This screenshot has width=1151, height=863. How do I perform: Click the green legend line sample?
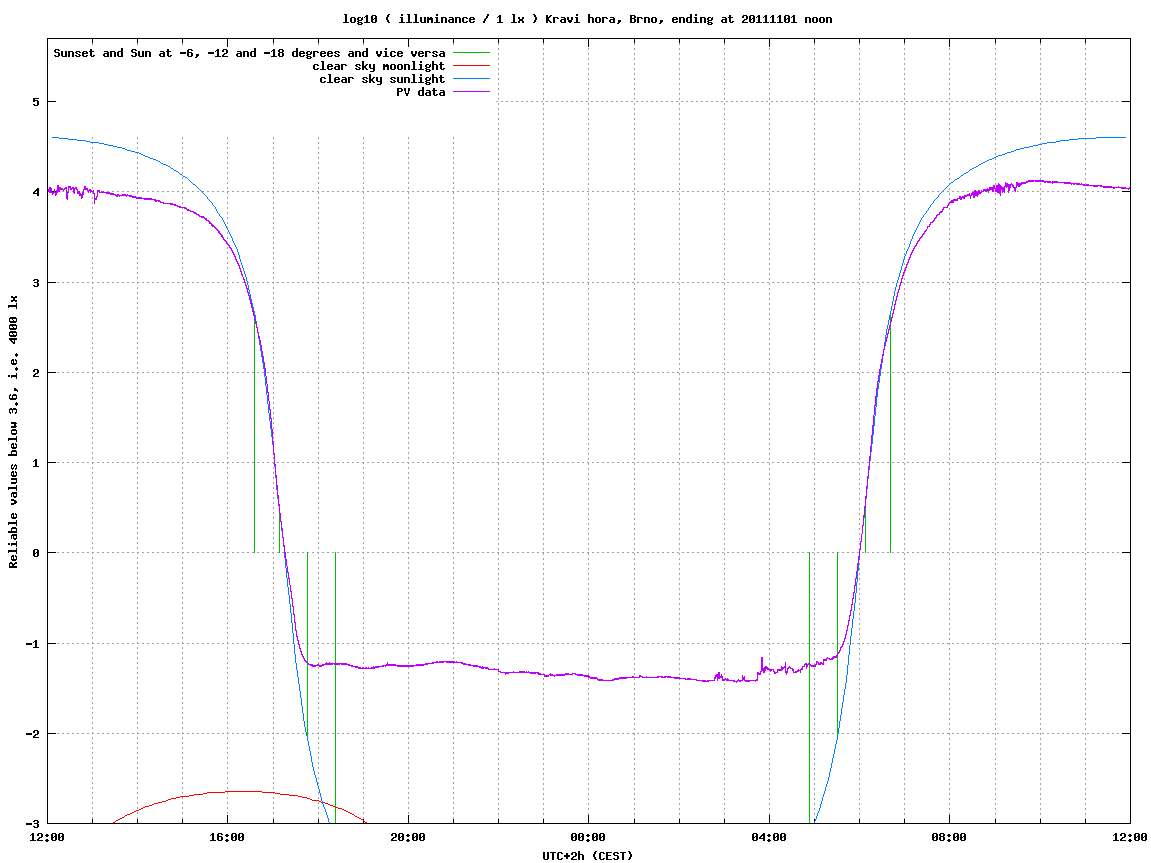pyautogui.click(x=471, y=53)
